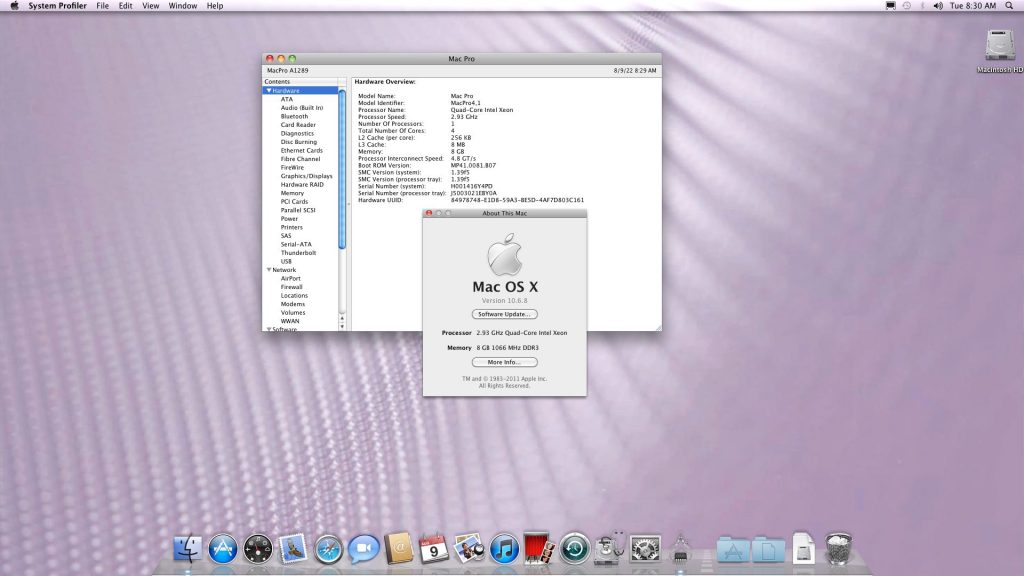
Task: Click Version 10.6.8 text
Action: coord(504,300)
